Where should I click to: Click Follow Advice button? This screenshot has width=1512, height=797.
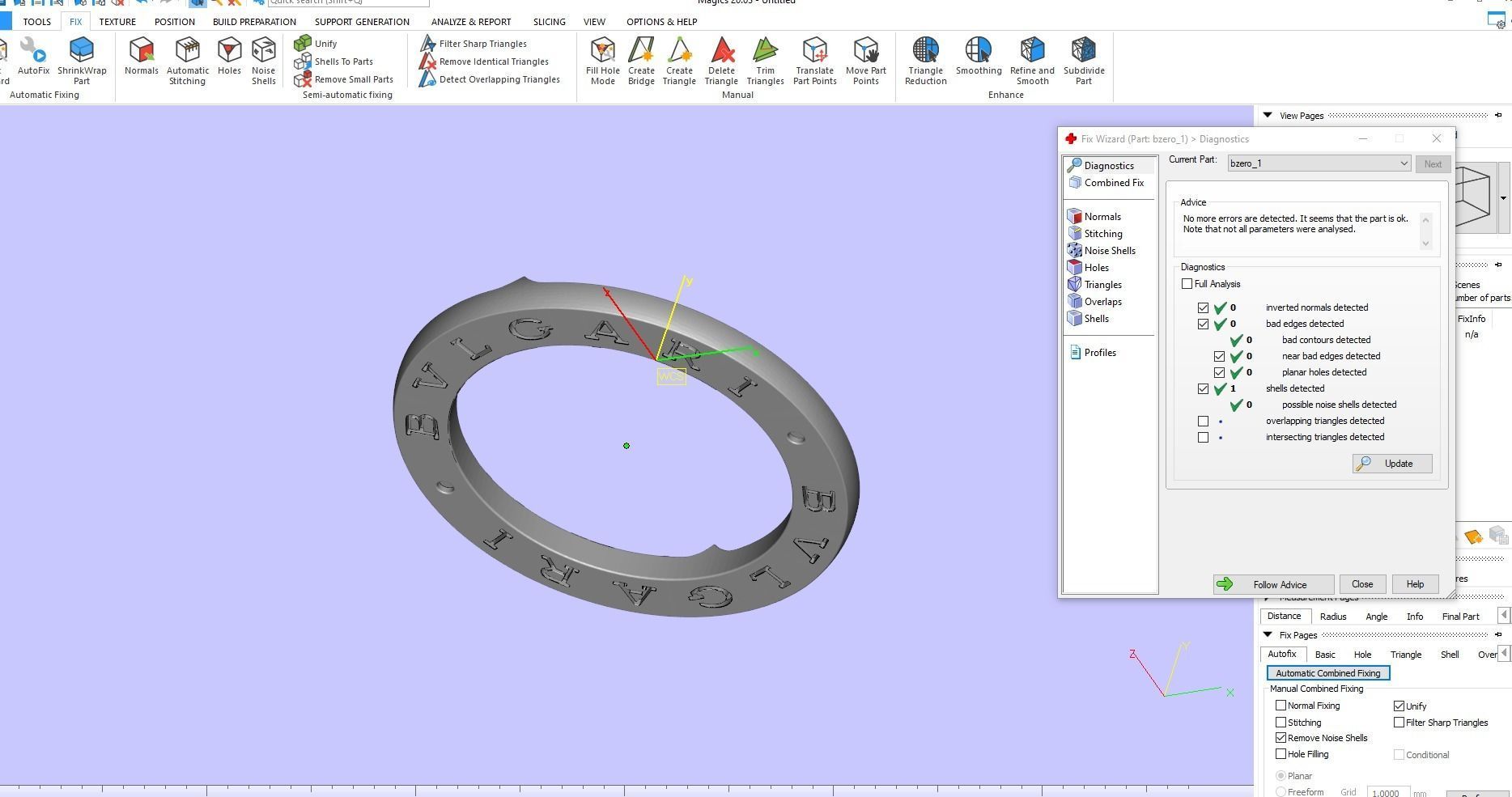(1273, 584)
